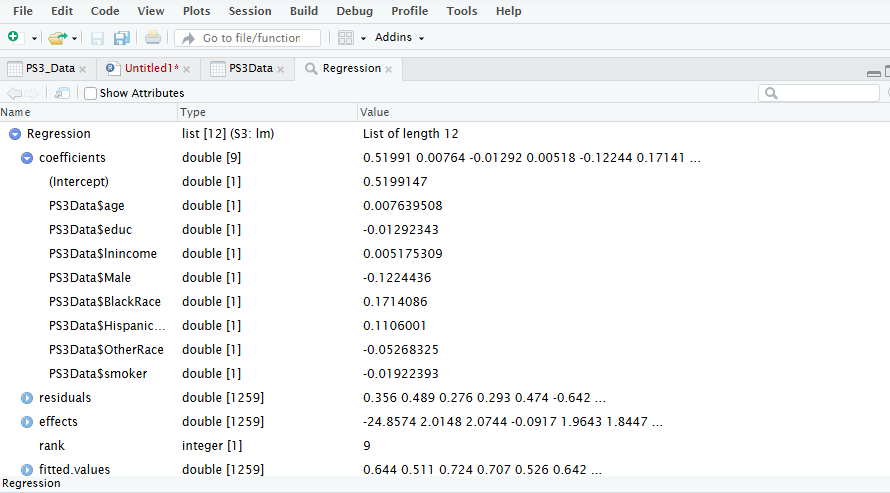Click 'List of length 12' value
This screenshot has width=890, height=493.
tap(410, 134)
